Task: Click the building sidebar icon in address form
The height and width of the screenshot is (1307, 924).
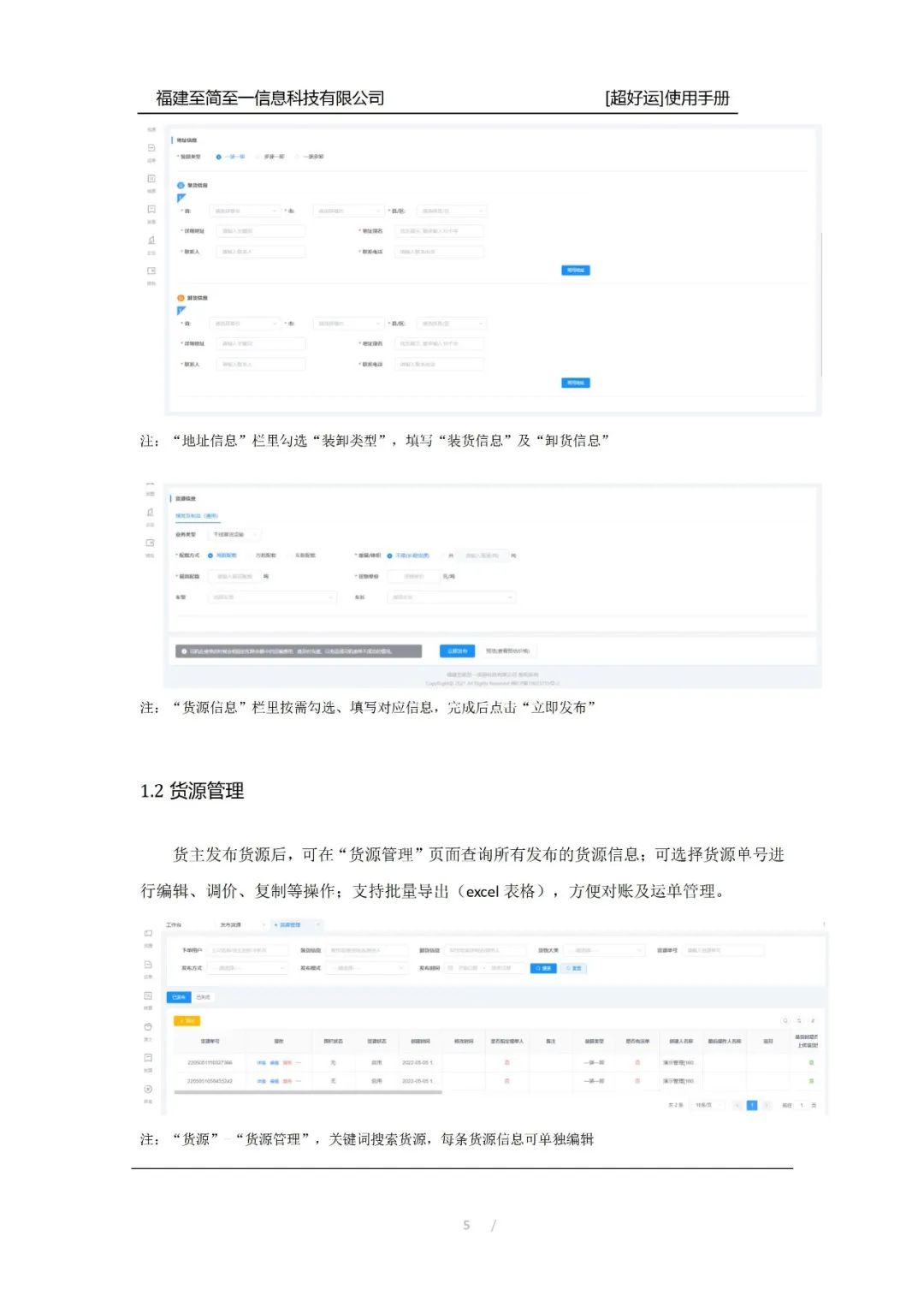Action: [x=151, y=241]
